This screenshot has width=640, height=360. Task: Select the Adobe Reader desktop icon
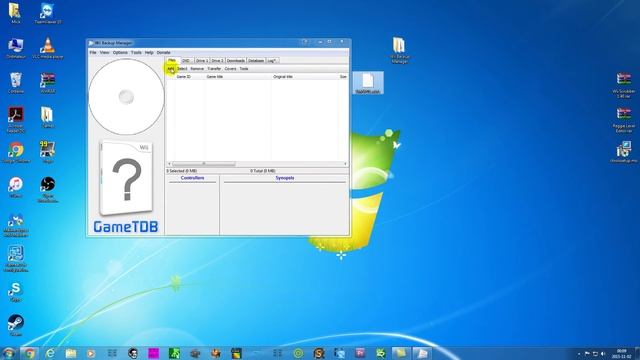(16, 120)
